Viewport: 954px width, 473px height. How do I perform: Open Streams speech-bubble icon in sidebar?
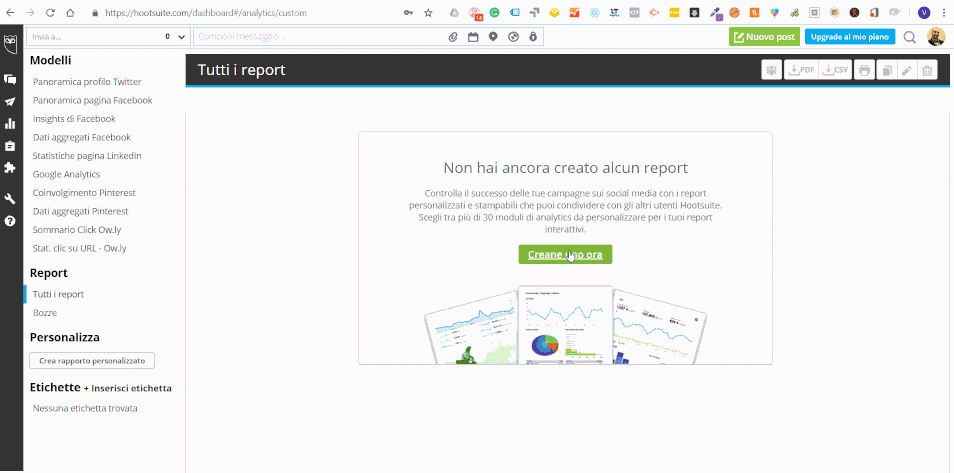point(10,79)
